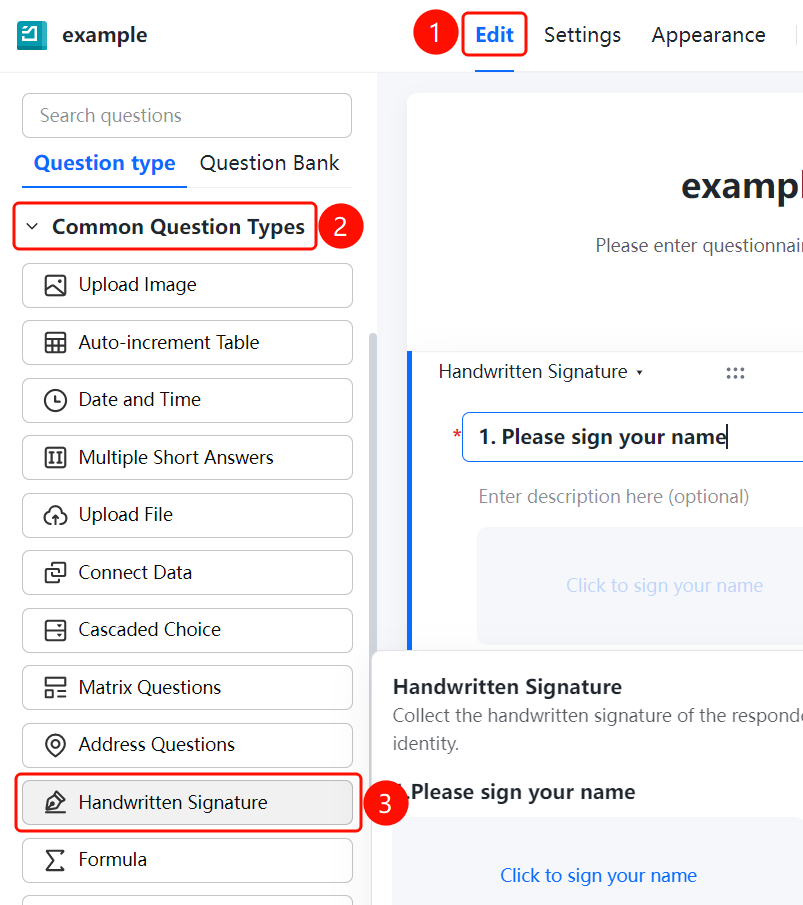Click the Formula sigma icon
Viewport: 803px width, 905px height.
[x=55, y=860]
